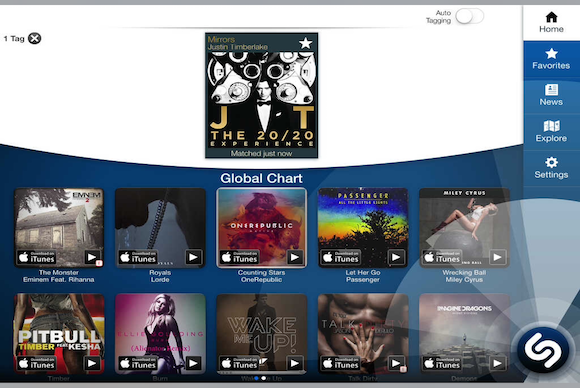Enable the Auto Tagging switch
The image size is (580, 388).
469,17
